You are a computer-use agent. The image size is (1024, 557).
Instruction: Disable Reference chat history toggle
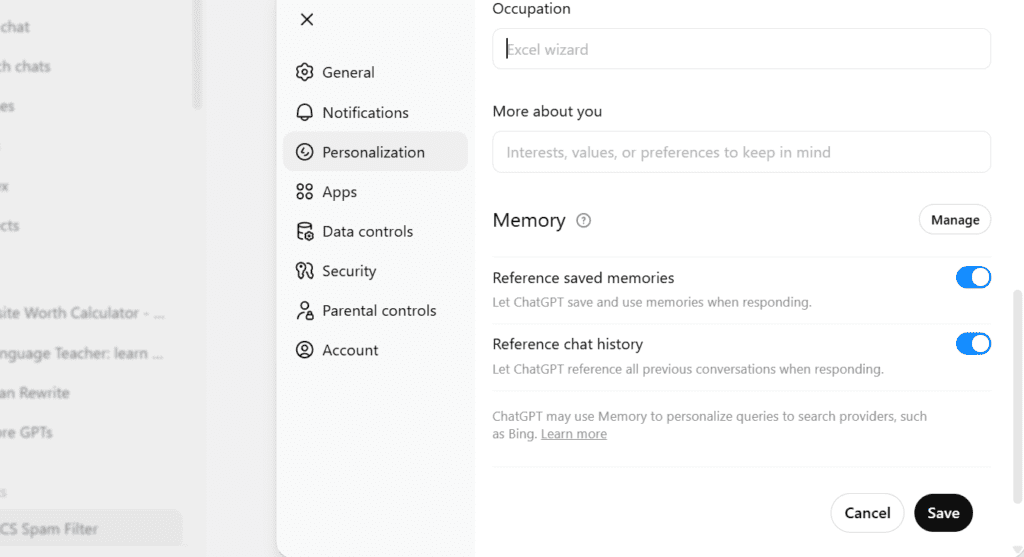(x=973, y=343)
